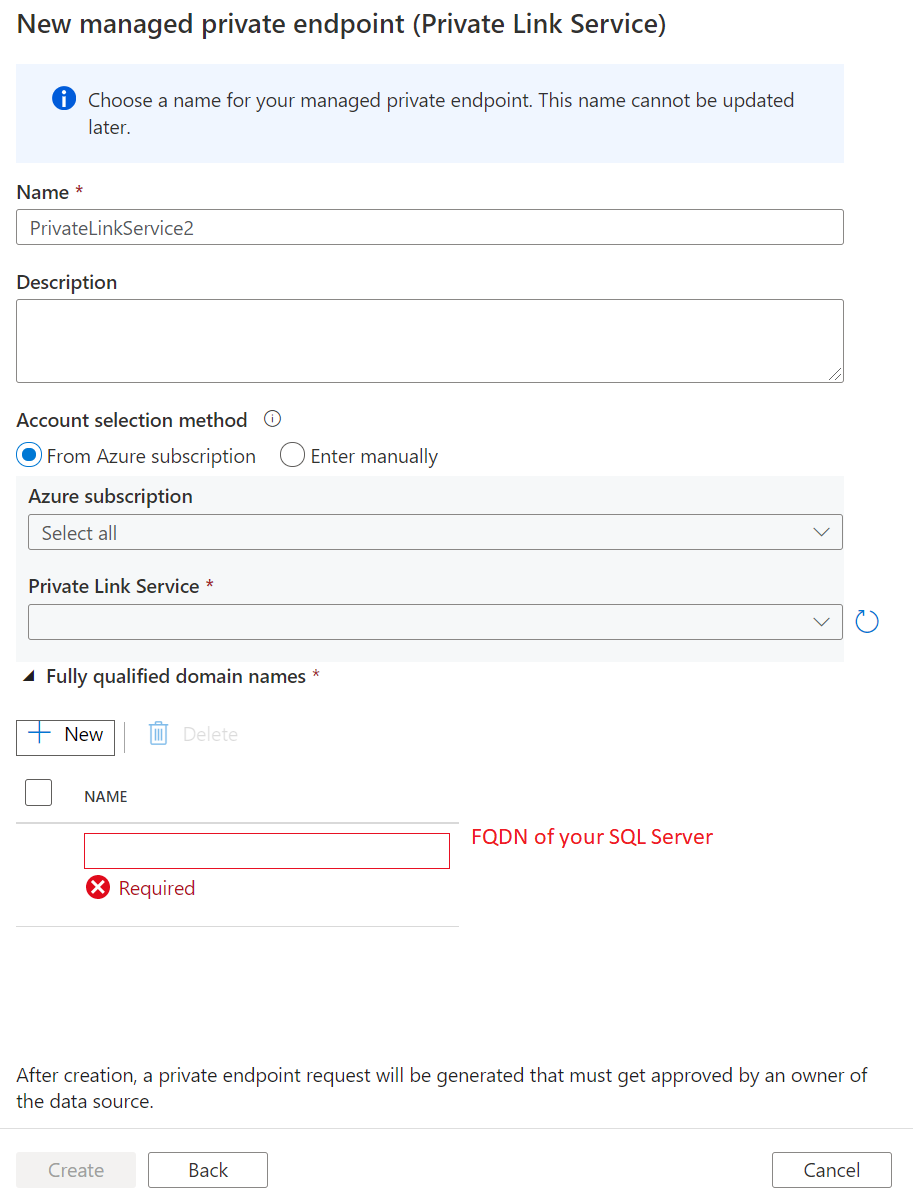This screenshot has width=913, height=1200.
Task: Click the chevron on the Azure subscription dropdown
Action: [822, 531]
